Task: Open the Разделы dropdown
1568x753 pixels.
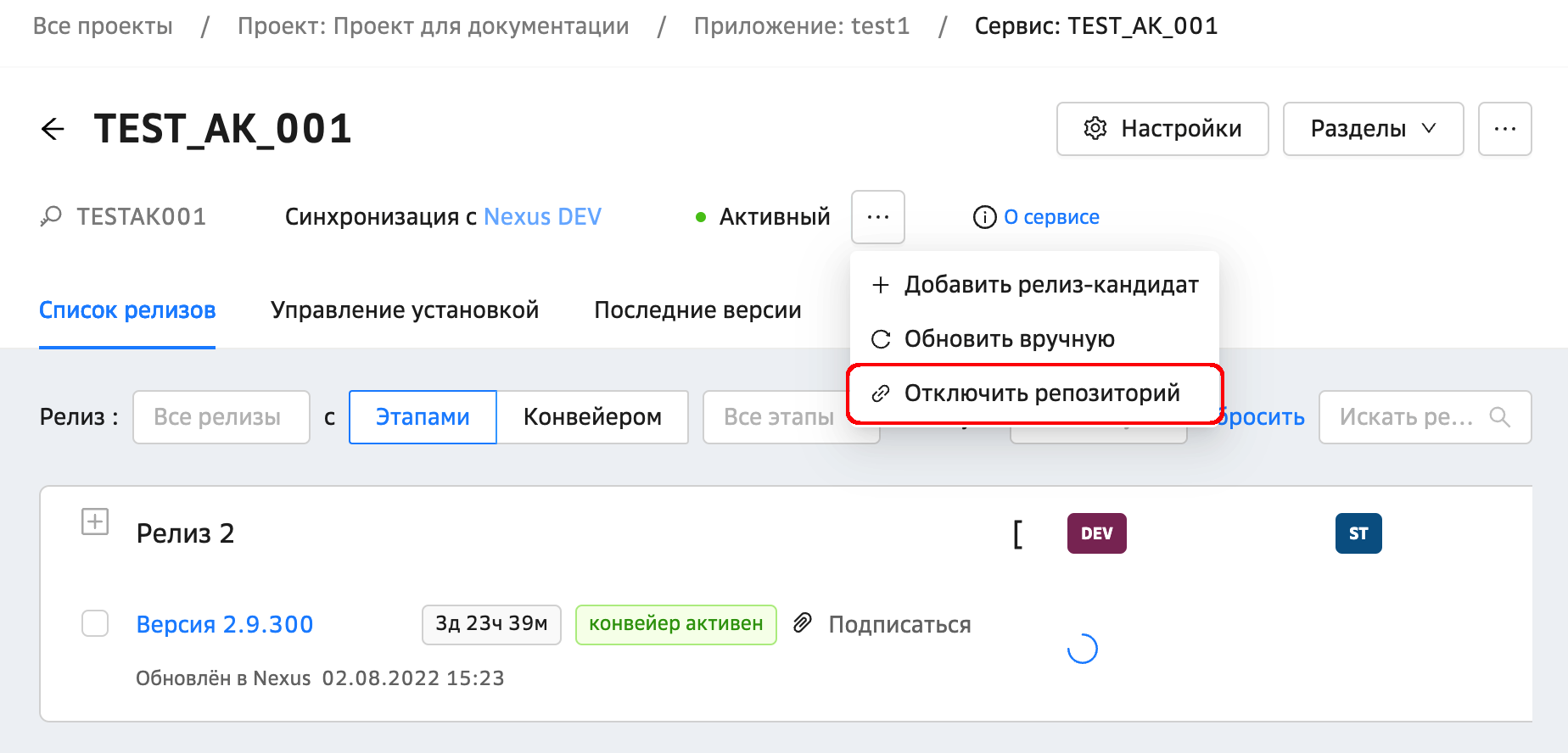Action: 1373,129
